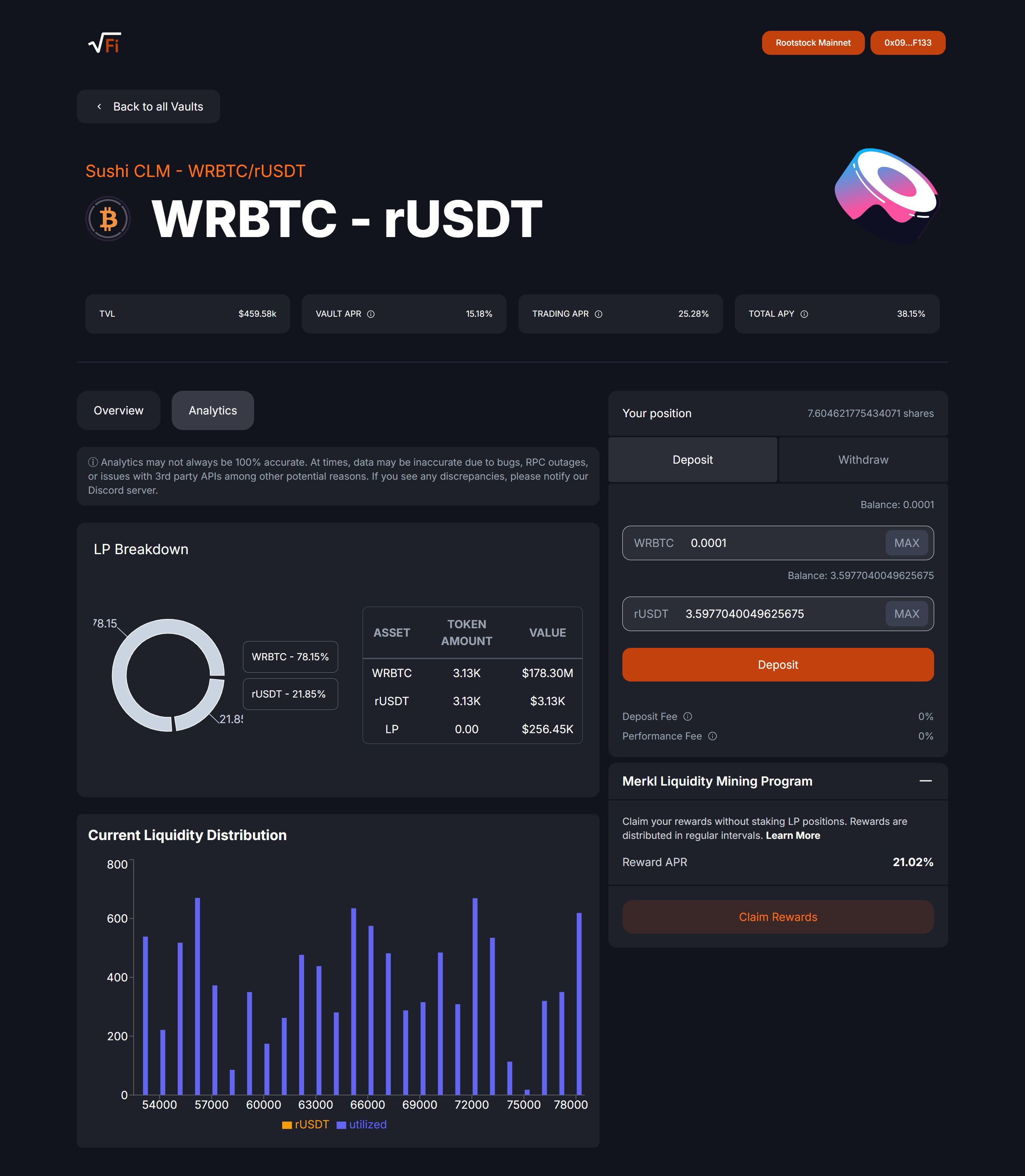Click the WRBTC MAX button
This screenshot has height=1176, width=1025.
907,543
